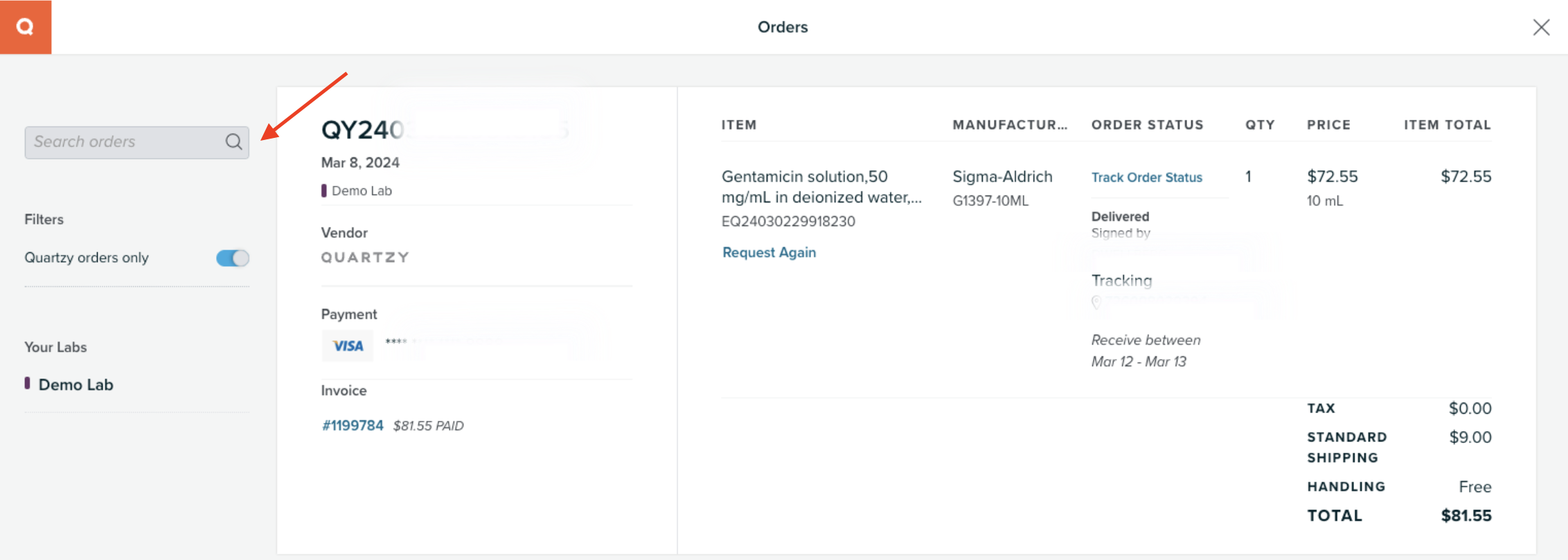Click the ITEM column header

(x=739, y=125)
